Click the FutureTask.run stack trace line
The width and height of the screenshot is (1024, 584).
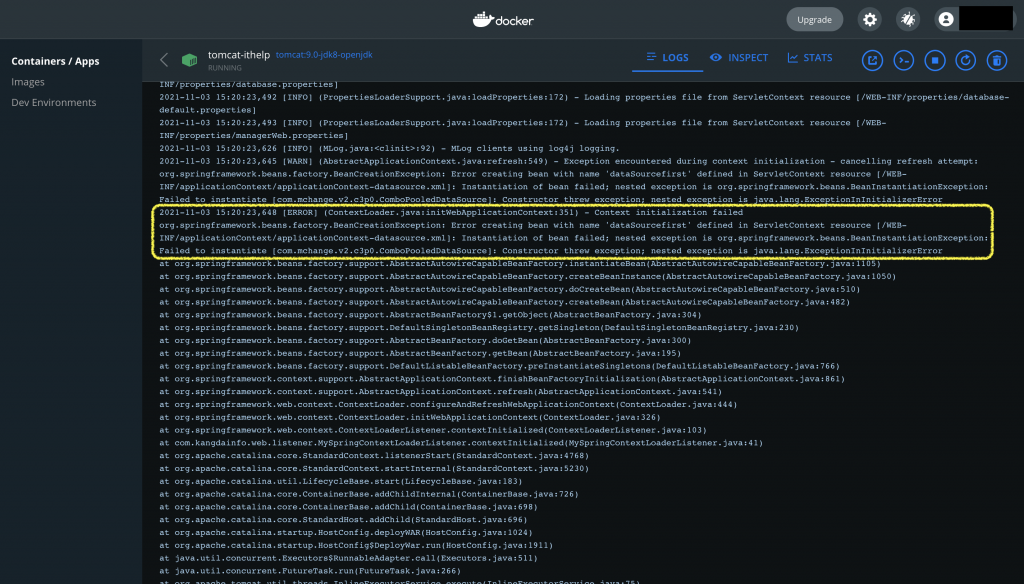coord(310,571)
